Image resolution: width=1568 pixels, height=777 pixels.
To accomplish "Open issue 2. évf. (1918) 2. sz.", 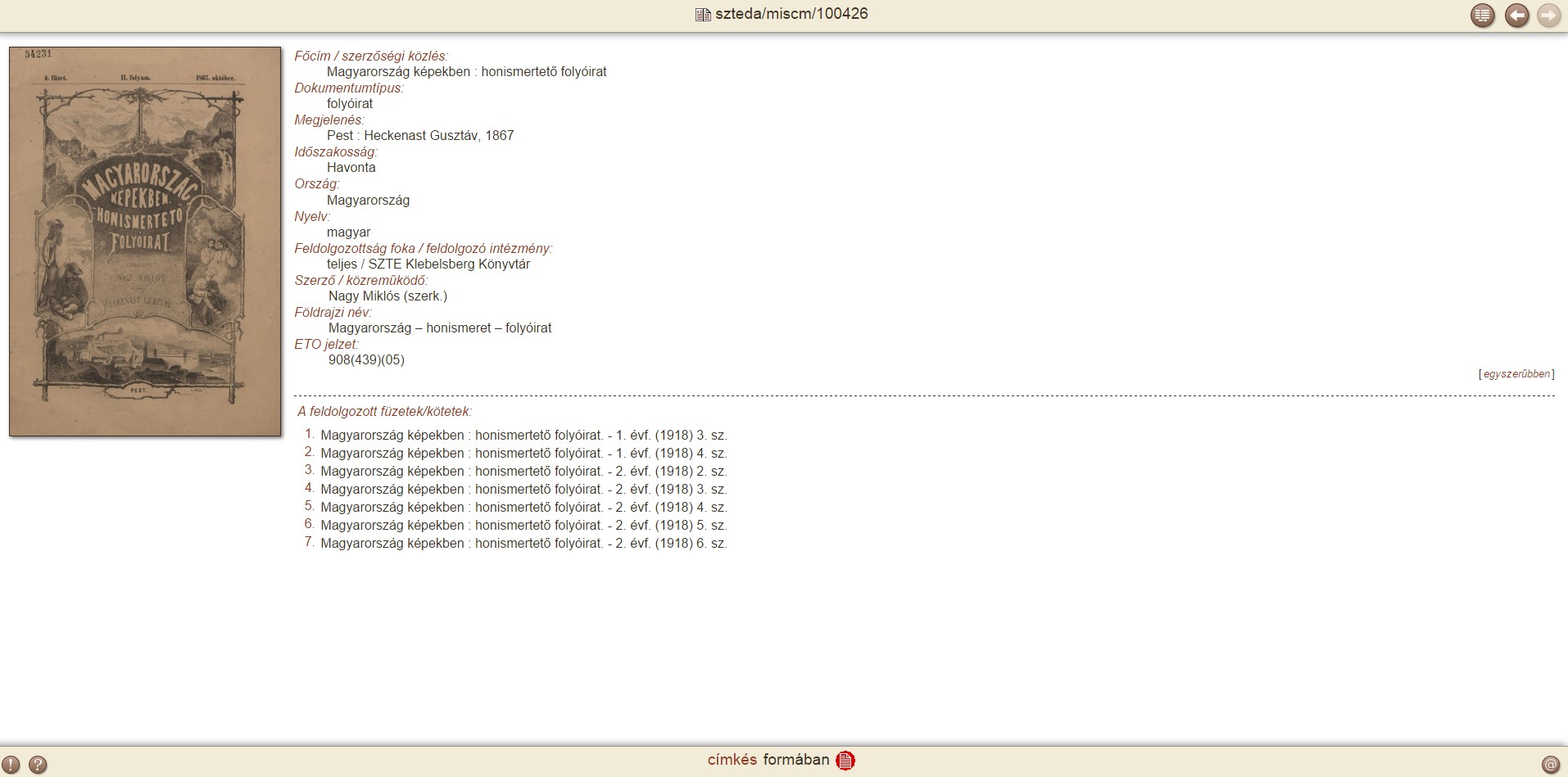I will pos(523,472).
